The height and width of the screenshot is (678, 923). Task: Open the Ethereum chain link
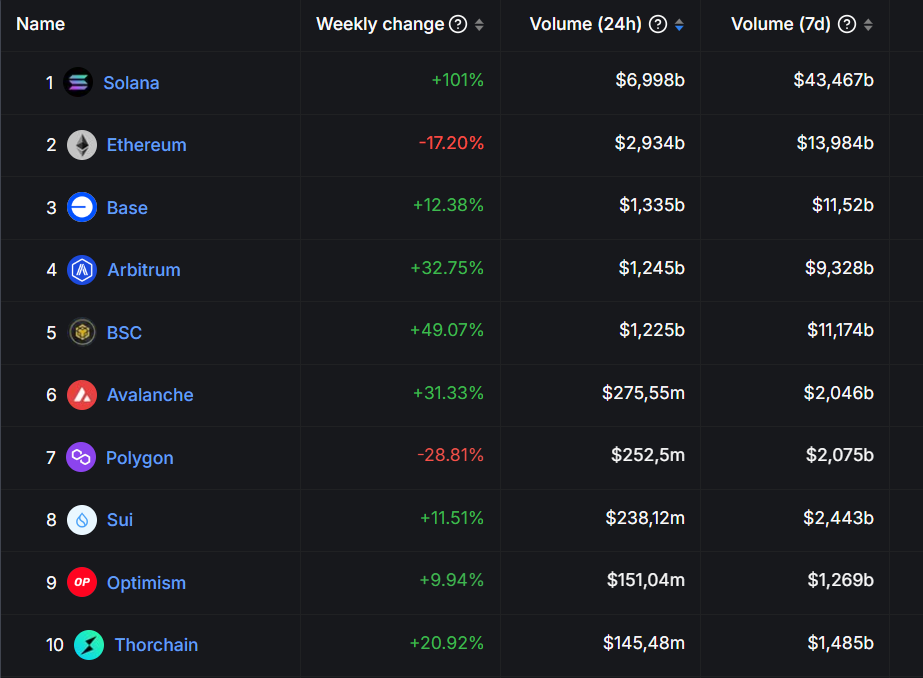(147, 145)
